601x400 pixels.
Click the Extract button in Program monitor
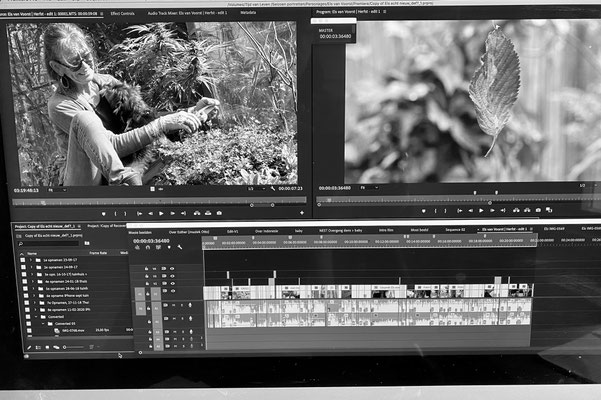pyautogui.click(x=527, y=210)
